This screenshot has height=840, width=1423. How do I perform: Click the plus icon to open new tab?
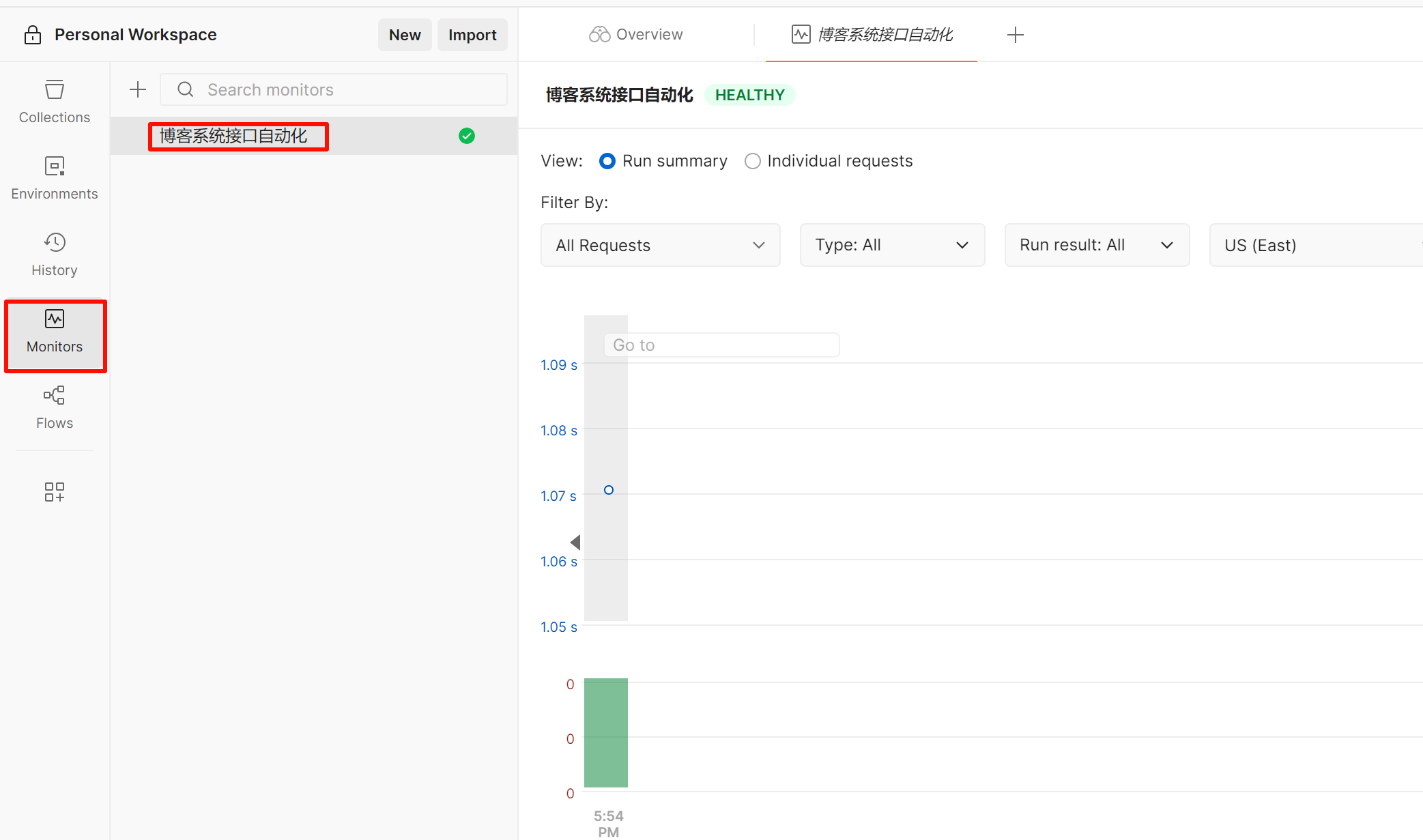(x=1016, y=35)
